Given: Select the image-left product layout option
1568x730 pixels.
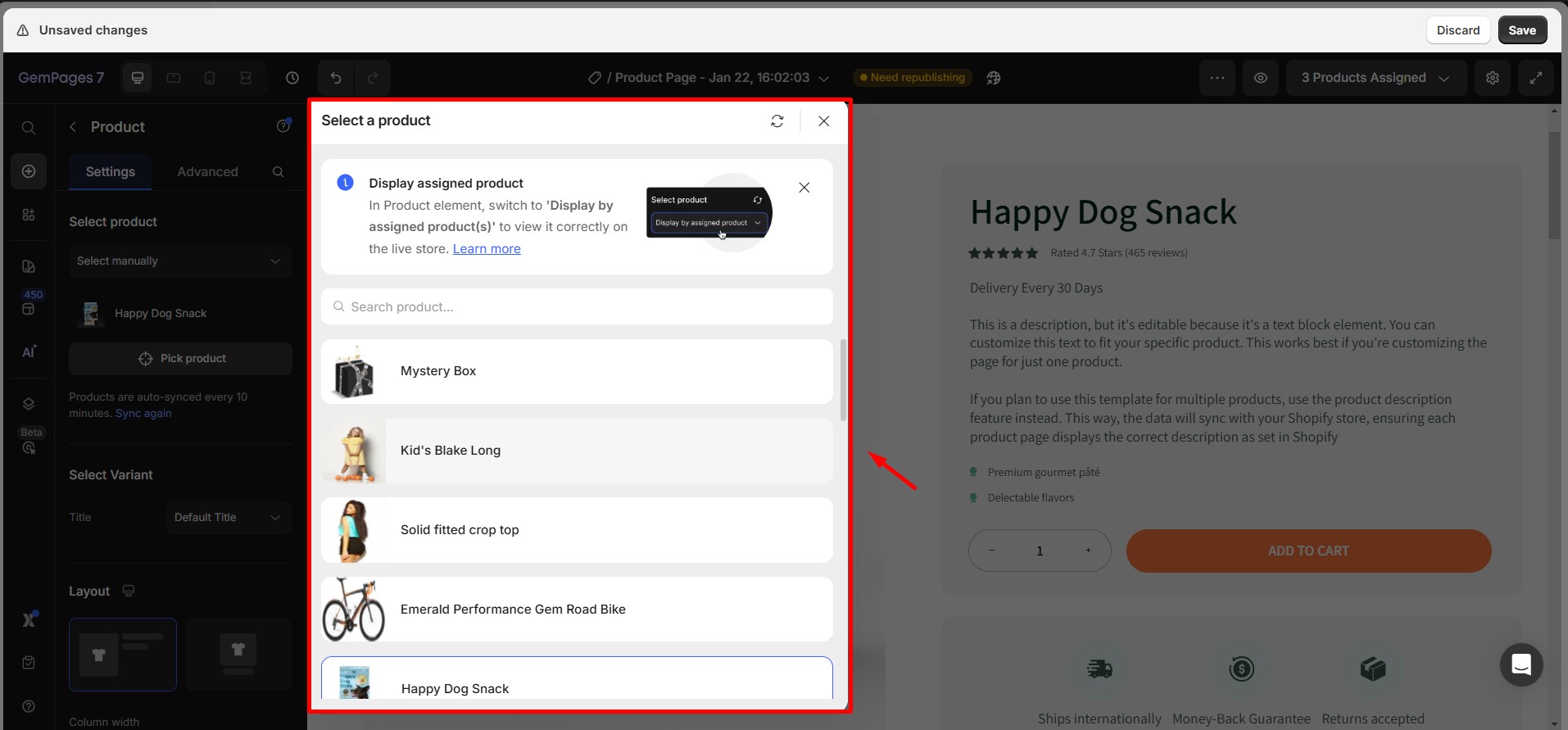Looking at the screenshot, I should [x=123, y=654].
